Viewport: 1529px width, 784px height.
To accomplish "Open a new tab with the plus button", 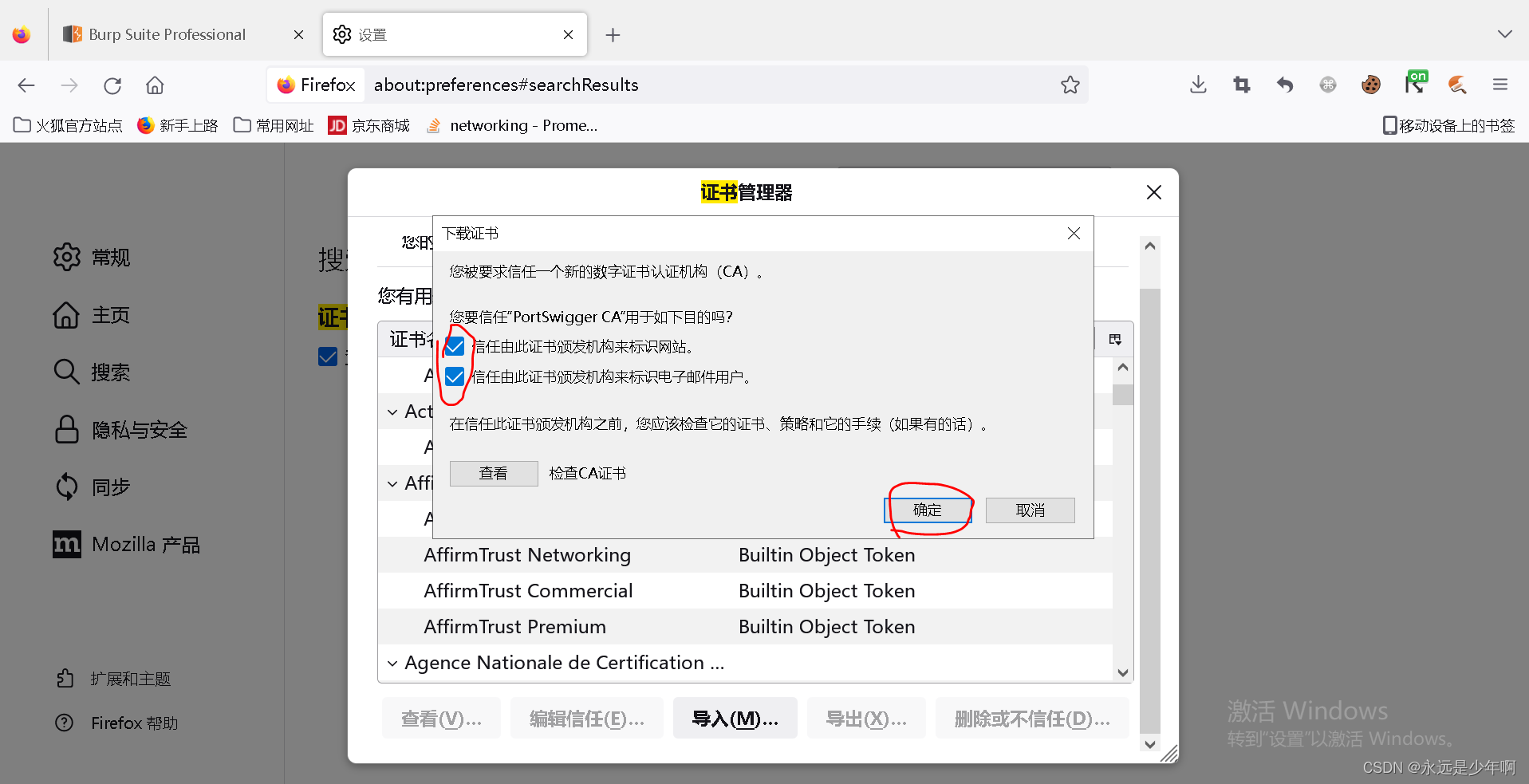I will coord(613,35).
